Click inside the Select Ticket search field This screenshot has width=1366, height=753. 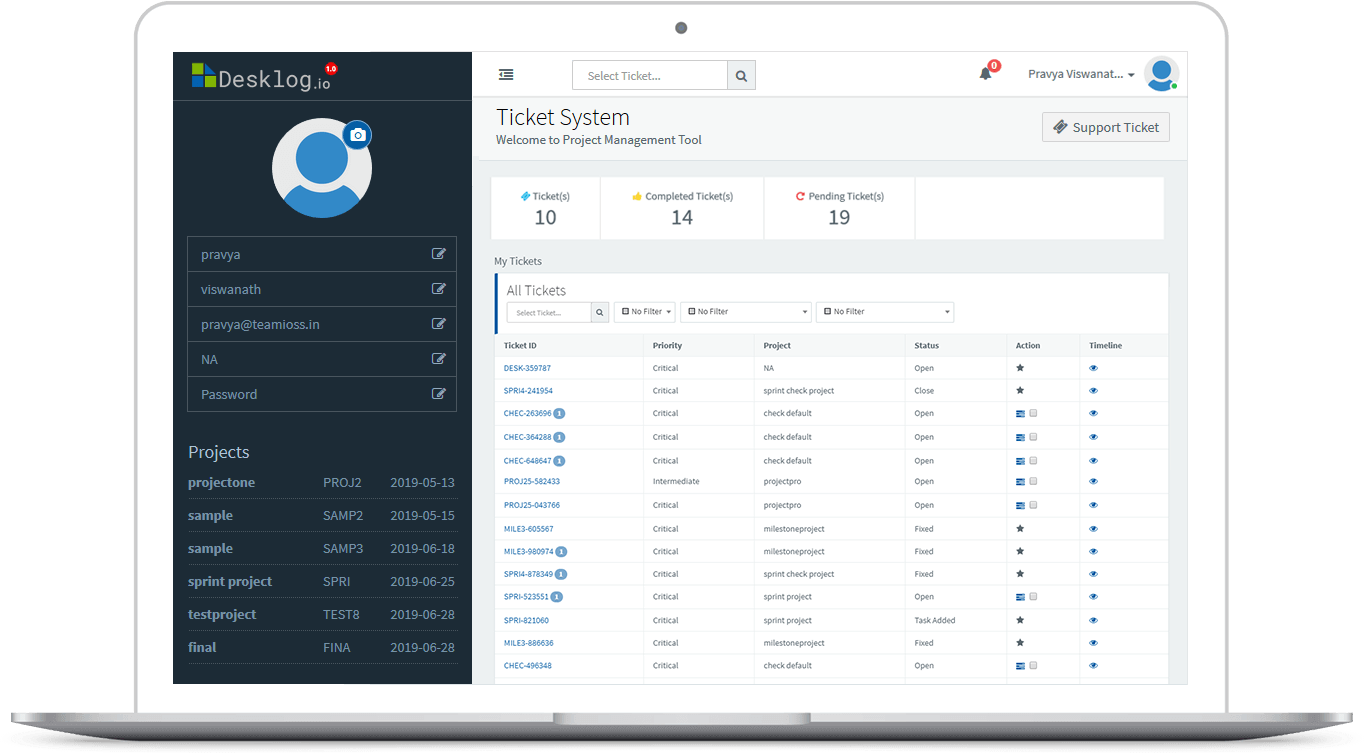[648, 74]
